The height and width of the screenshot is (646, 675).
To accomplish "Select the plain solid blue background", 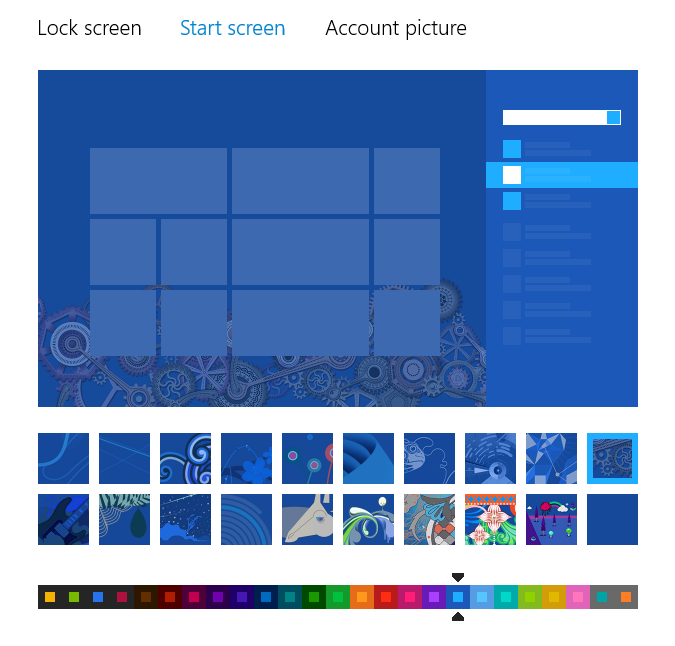I will pos(612,519).
